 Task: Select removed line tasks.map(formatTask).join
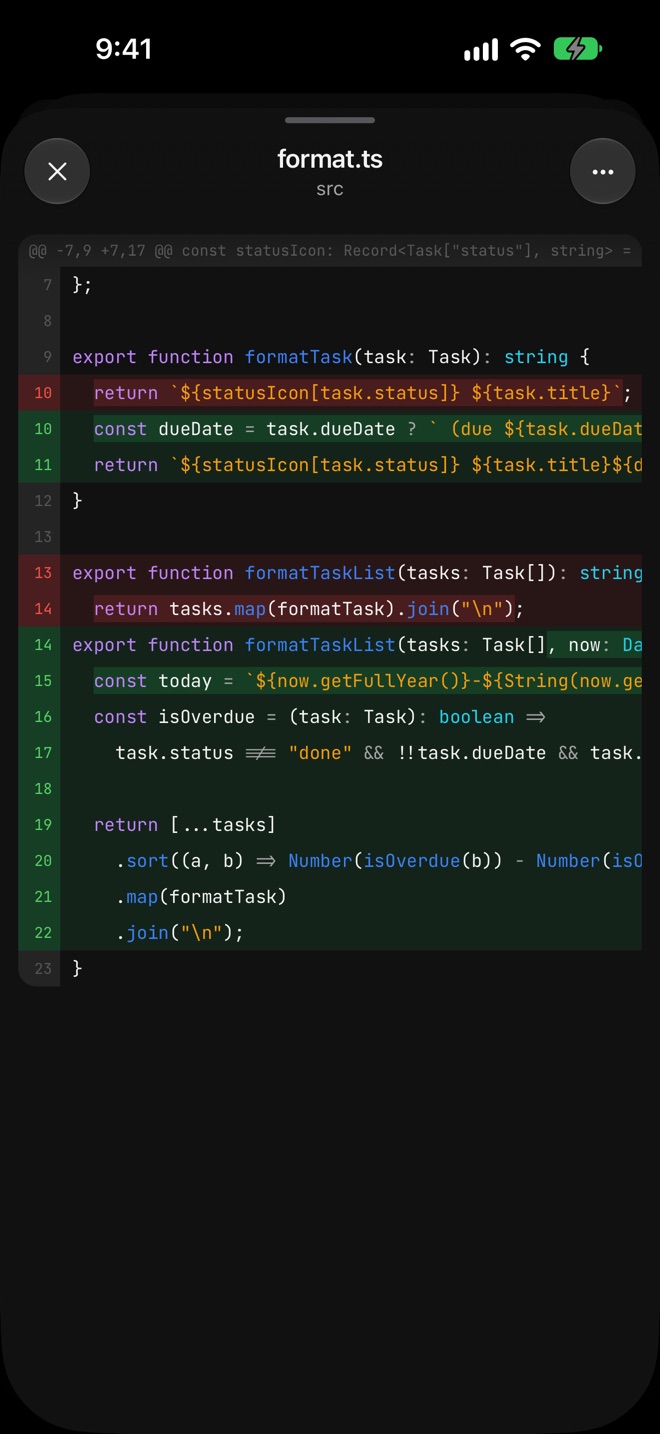click(x=330, y=609)
